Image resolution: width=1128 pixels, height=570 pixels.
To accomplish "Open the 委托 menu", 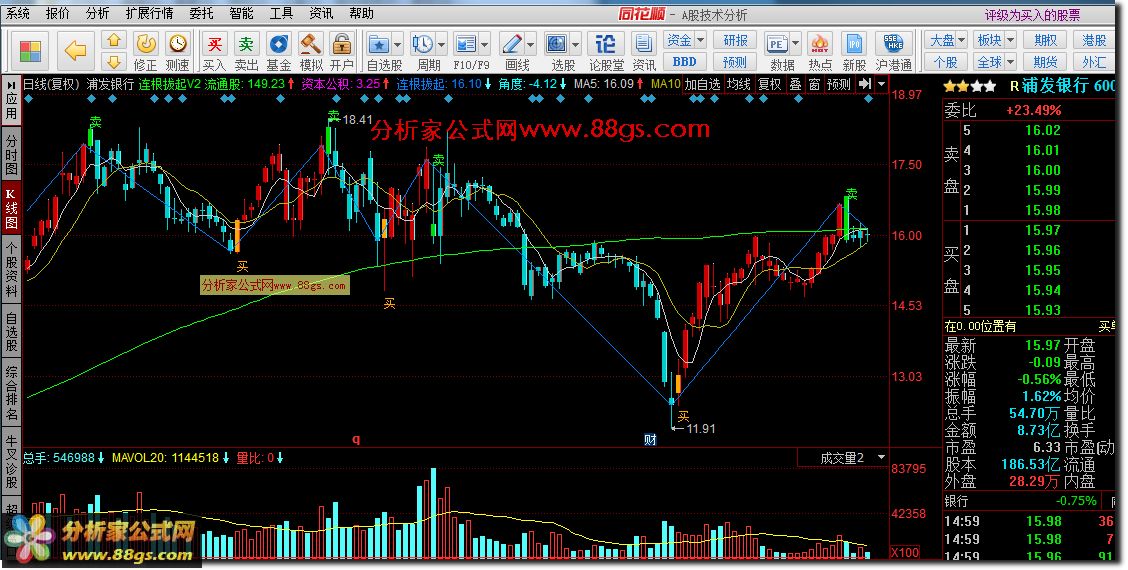I will [201, 13].
